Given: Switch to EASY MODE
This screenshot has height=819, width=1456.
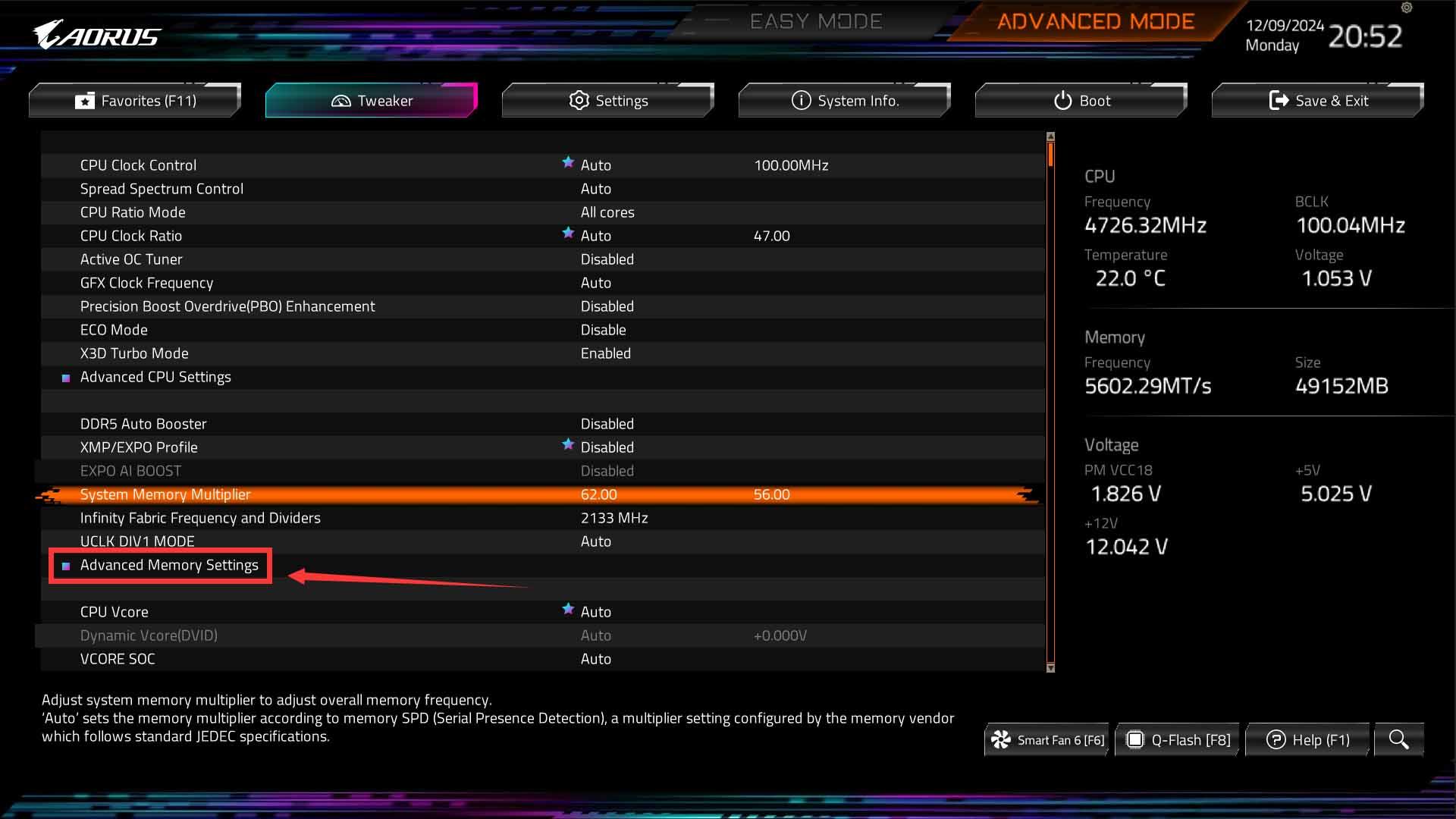Looking at the screenshot, I should pos(815,21).
